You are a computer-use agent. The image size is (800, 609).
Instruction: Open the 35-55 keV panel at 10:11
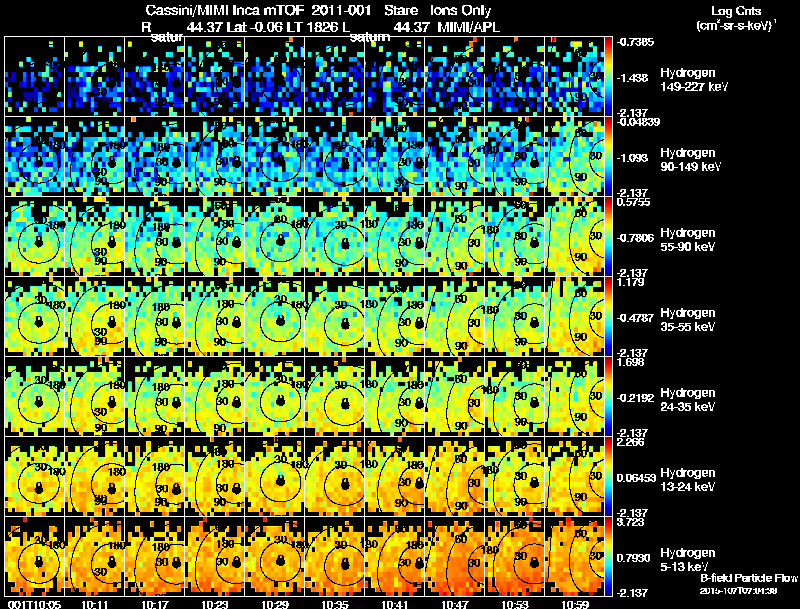pyautogui.click(x=94, y=317)
